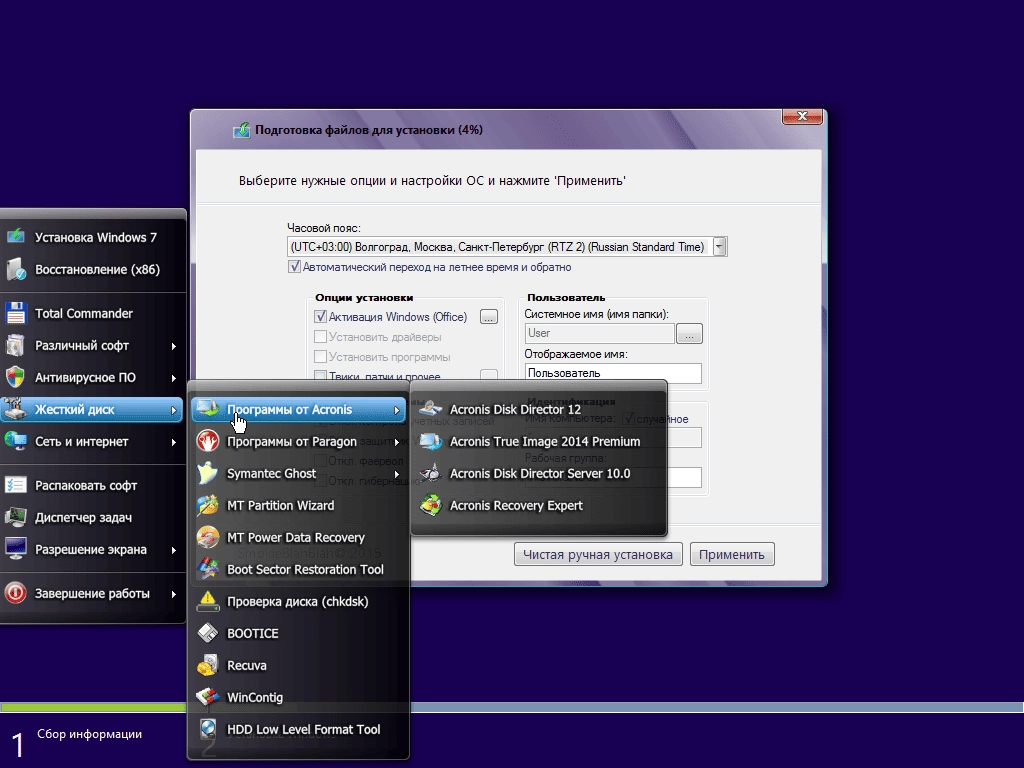
Task: Click the Антивирусное ПО shield icon
Action: (16, 377)
